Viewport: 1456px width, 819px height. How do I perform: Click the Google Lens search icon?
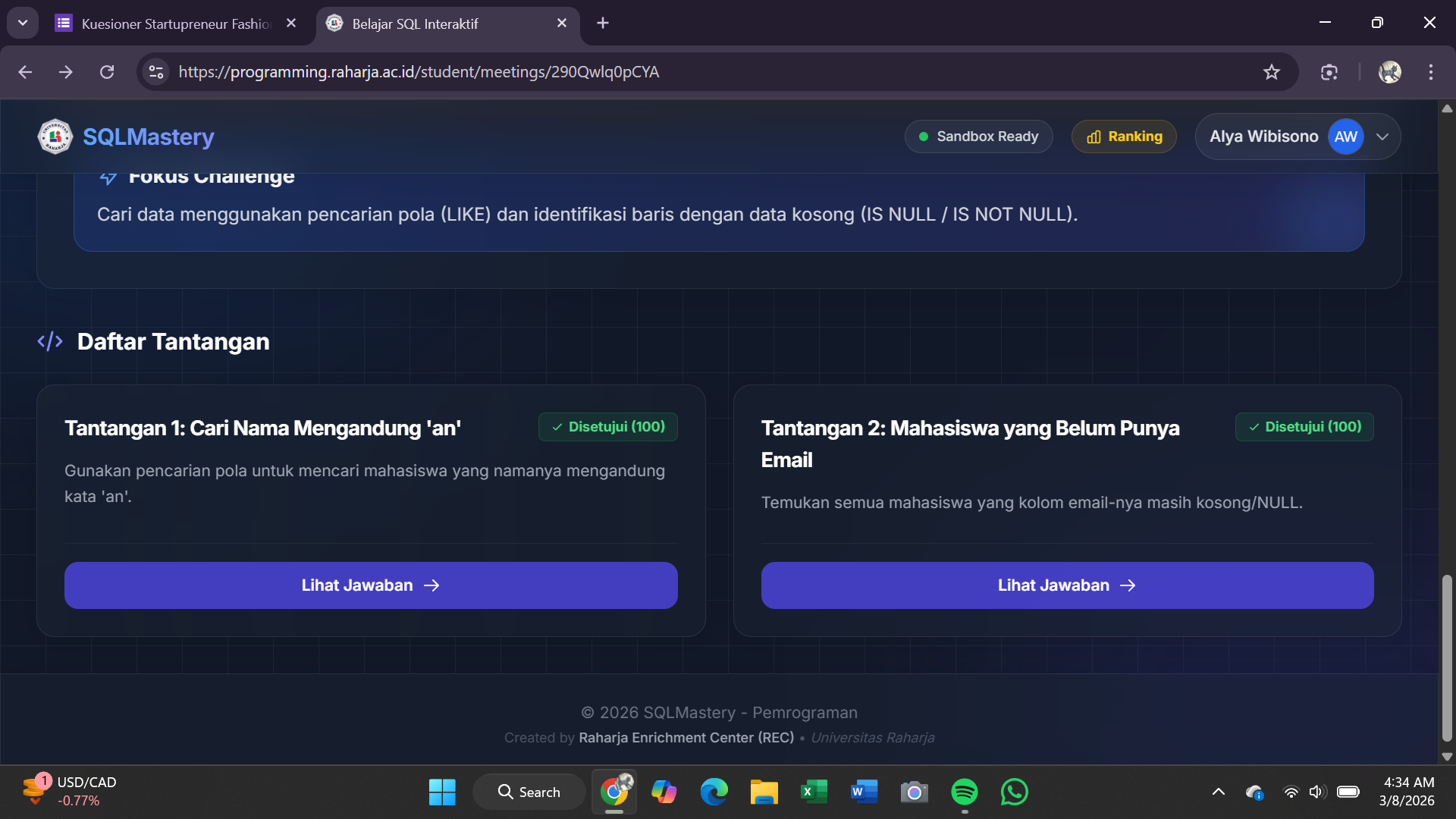pos(1329,72)
